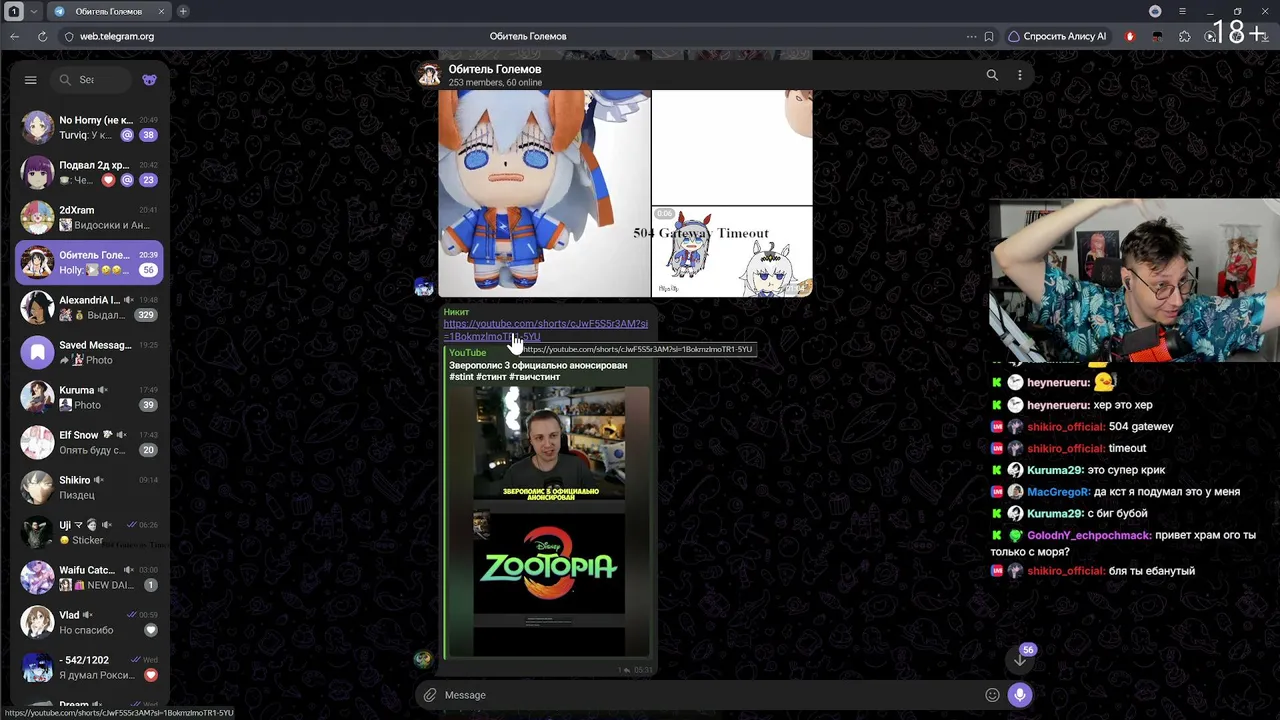Screen dimensions: 1280x720
Task: Open the Shikiro chat
Action: 90,487
